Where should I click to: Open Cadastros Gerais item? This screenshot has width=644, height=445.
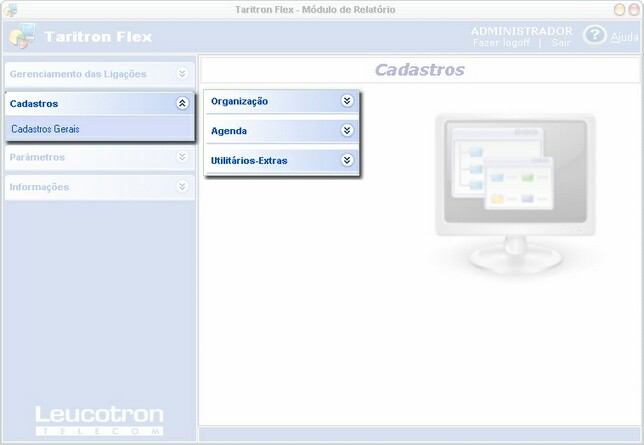coord(100,129)
